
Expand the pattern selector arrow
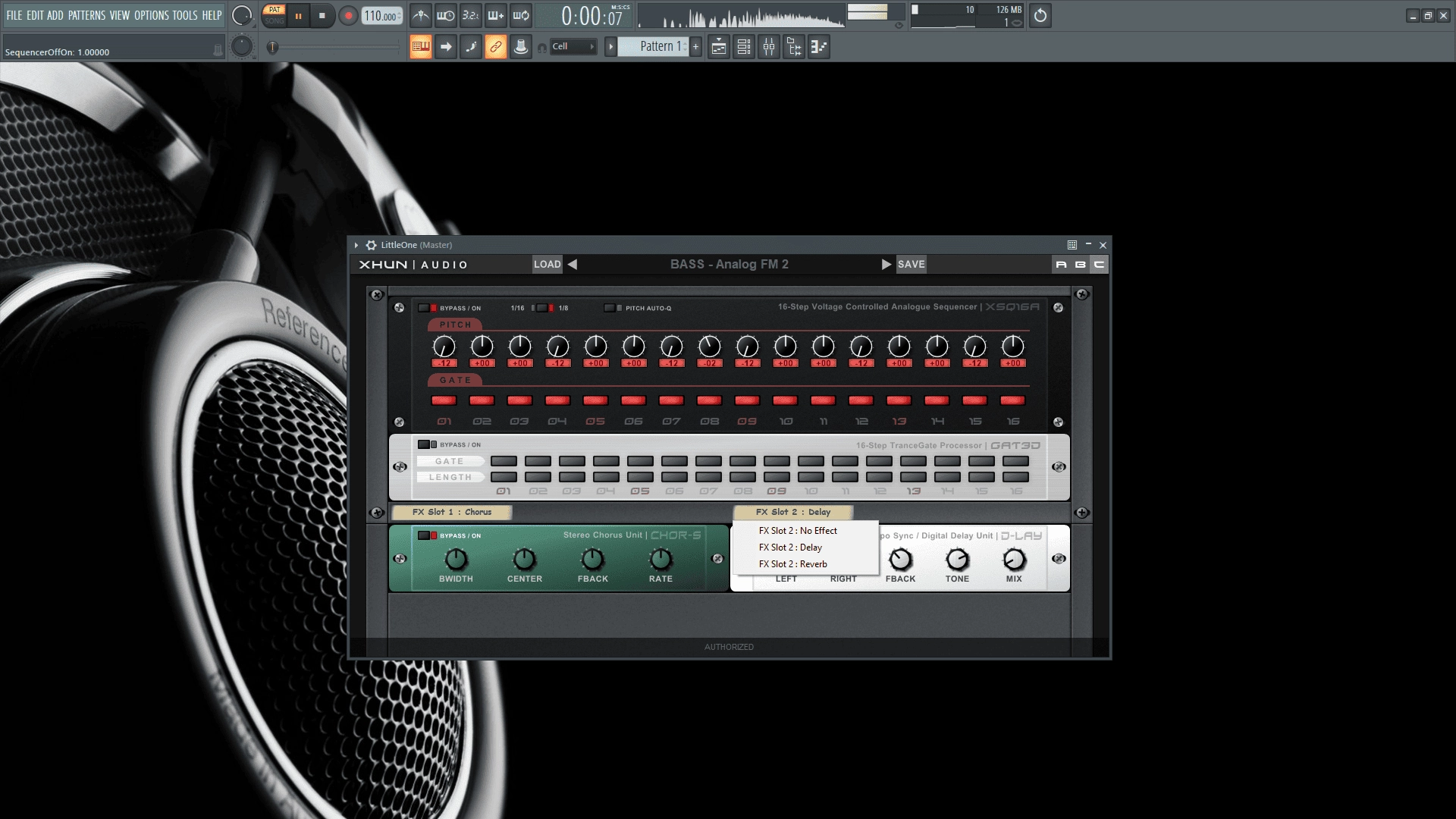[610, 47]
